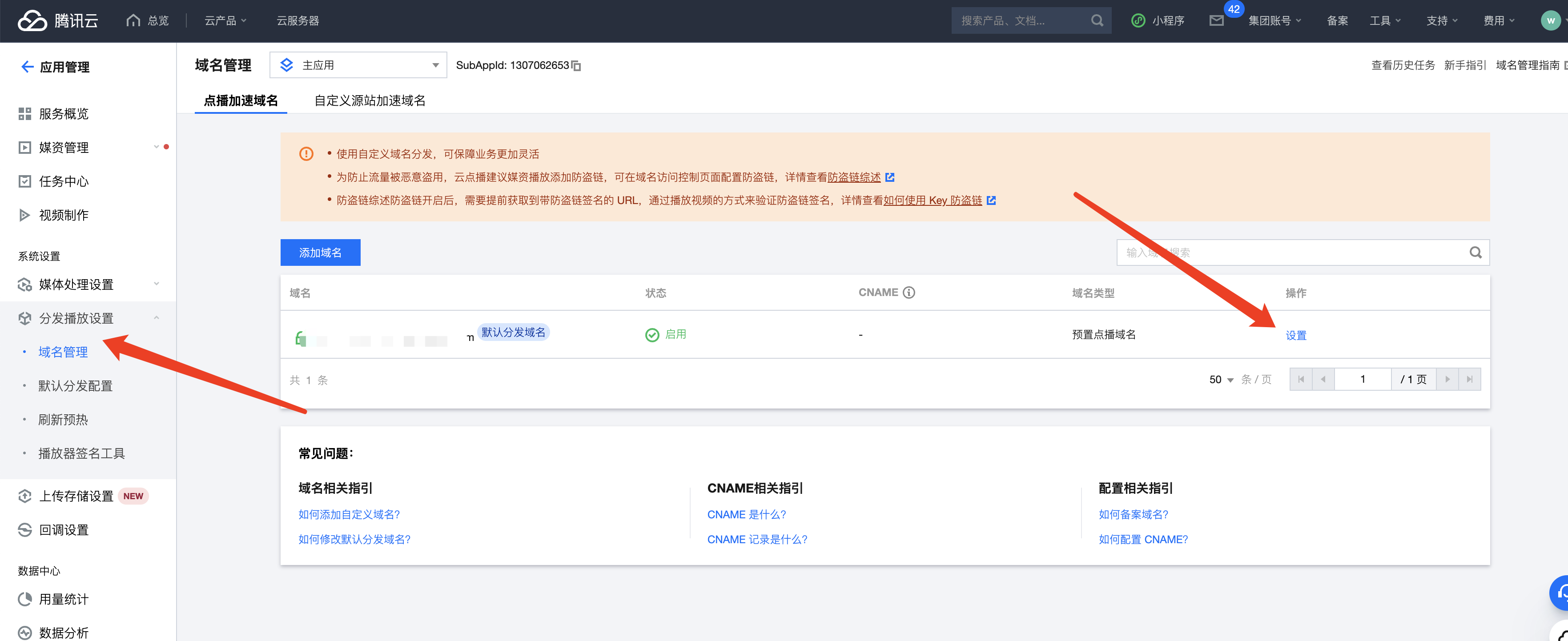Screen dimensions: 1568x641
Task: Click the search magnifier in top bar
Action: click(x=1097, y=21)
